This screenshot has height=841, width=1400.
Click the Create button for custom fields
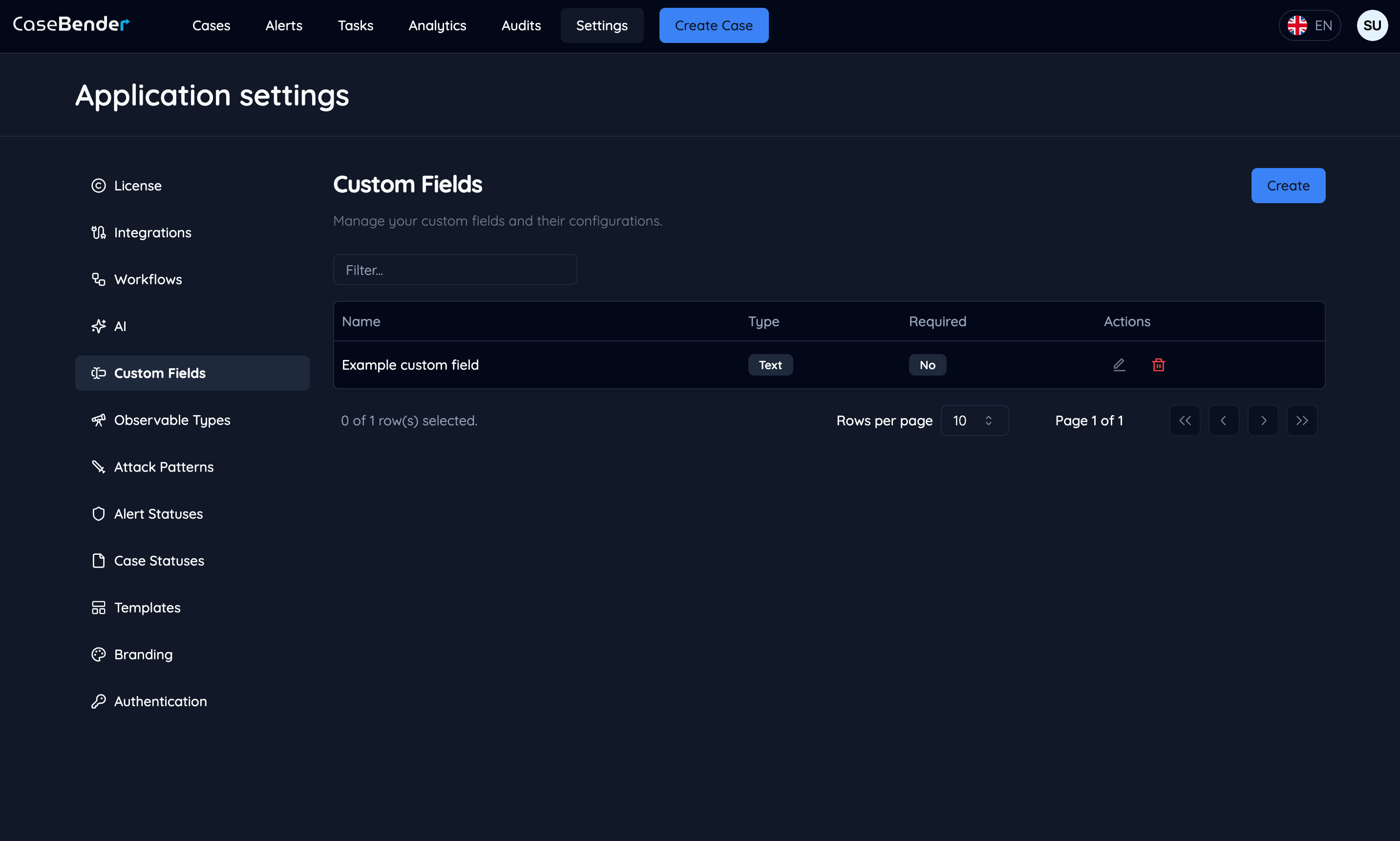1288,185
